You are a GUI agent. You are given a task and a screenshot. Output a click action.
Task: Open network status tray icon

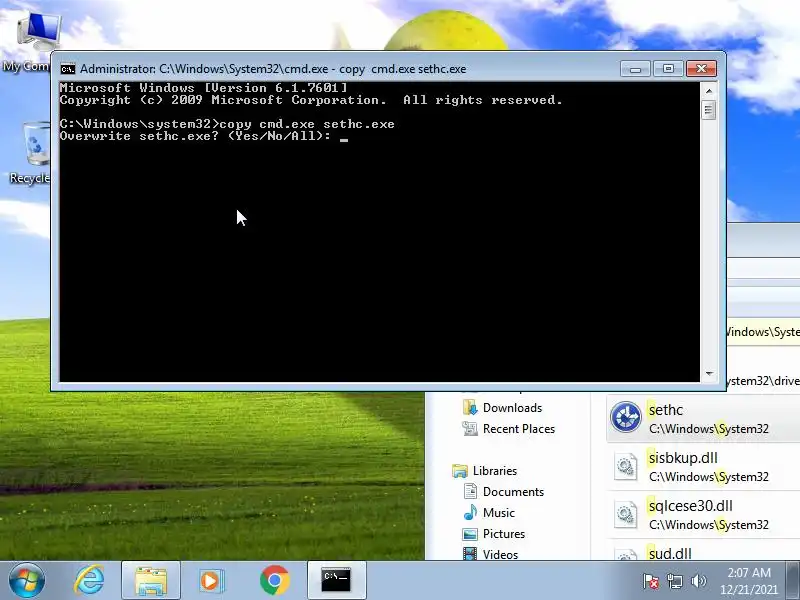point(674,581)
